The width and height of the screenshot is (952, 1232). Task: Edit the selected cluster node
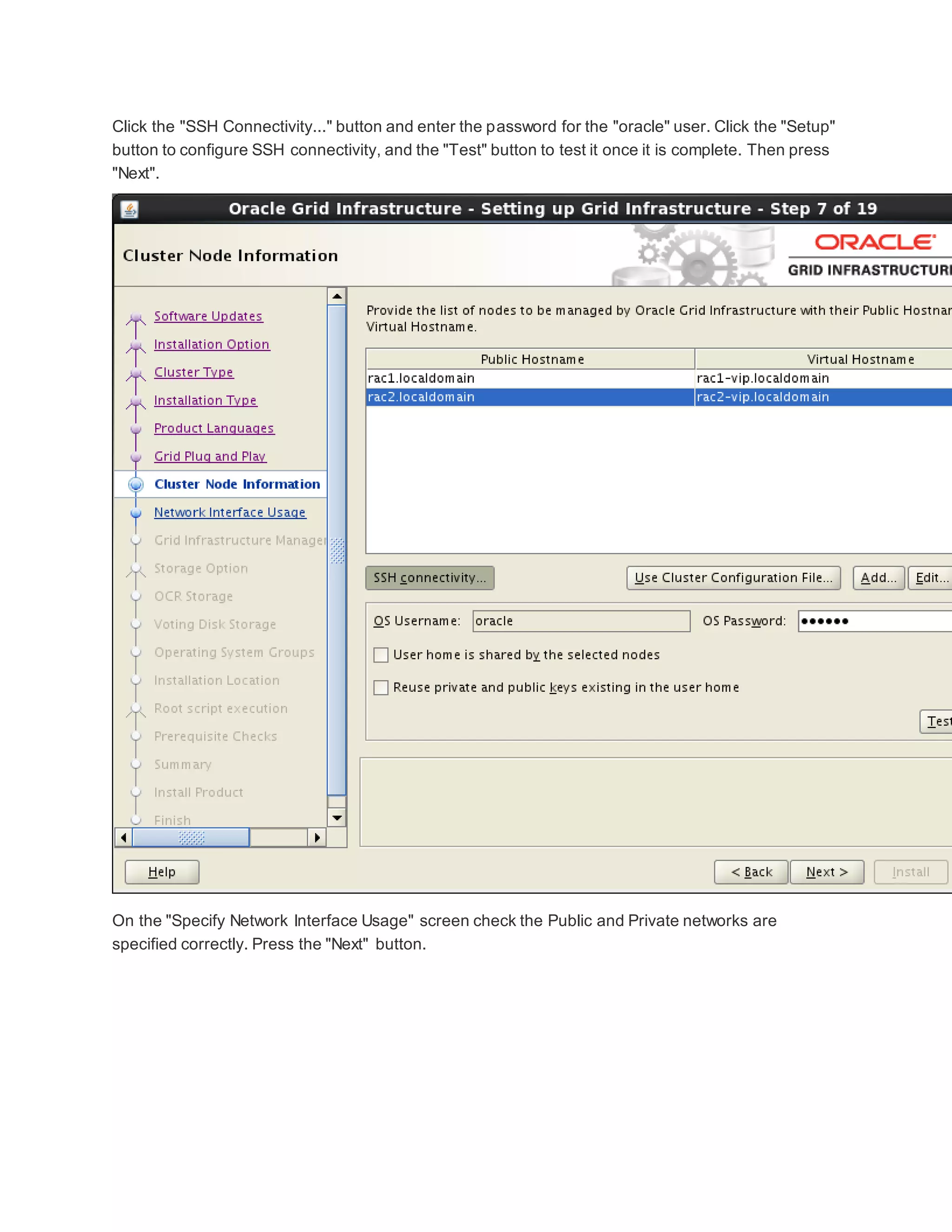click(x=930, y=577)
